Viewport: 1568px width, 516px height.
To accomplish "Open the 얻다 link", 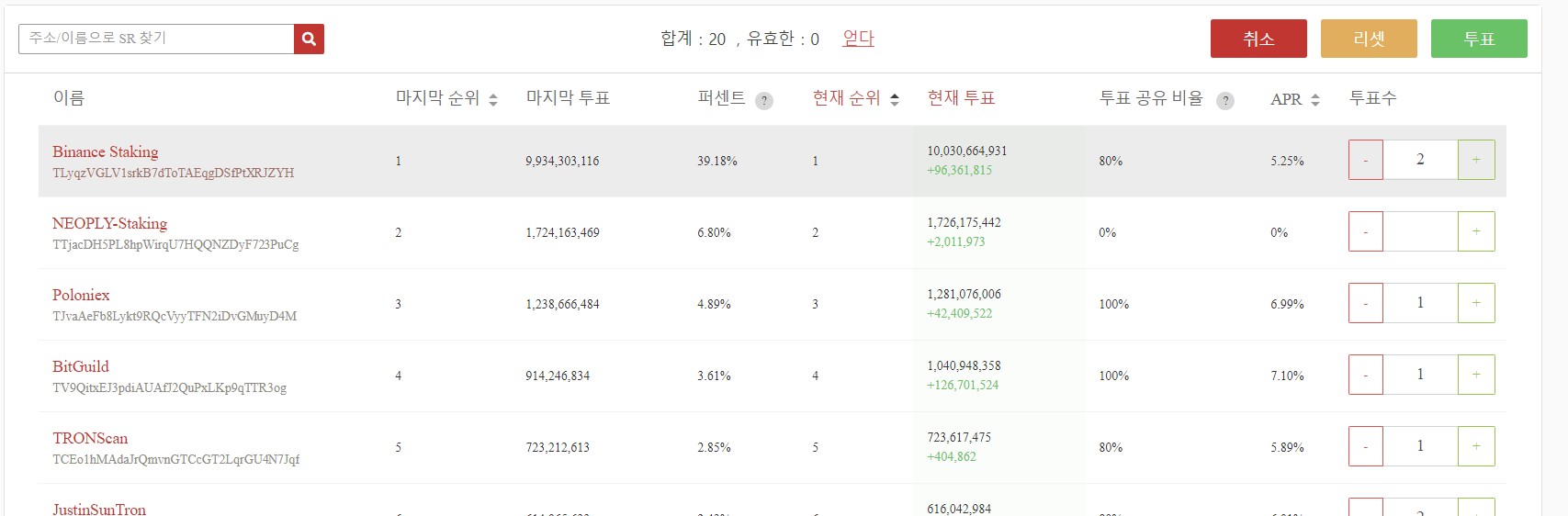I will (x=858, y=39).
